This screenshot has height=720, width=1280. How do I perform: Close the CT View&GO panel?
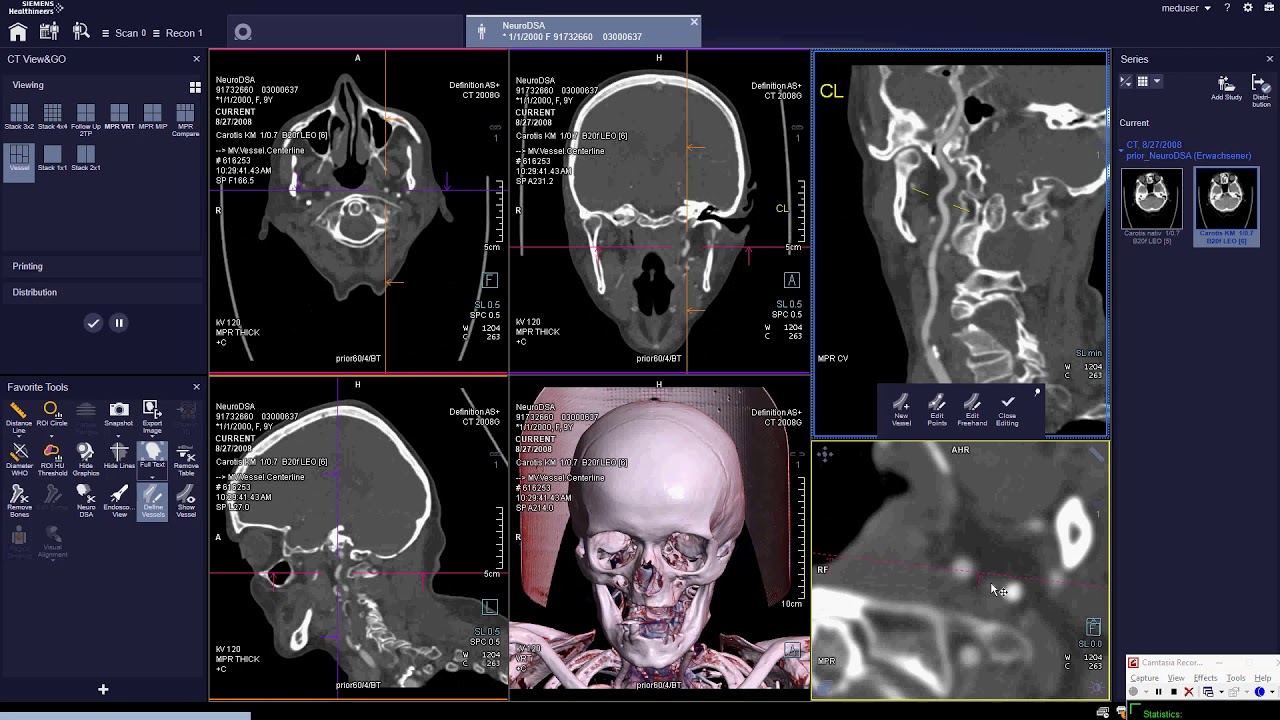pyautogui.click(x=196, y=59)
